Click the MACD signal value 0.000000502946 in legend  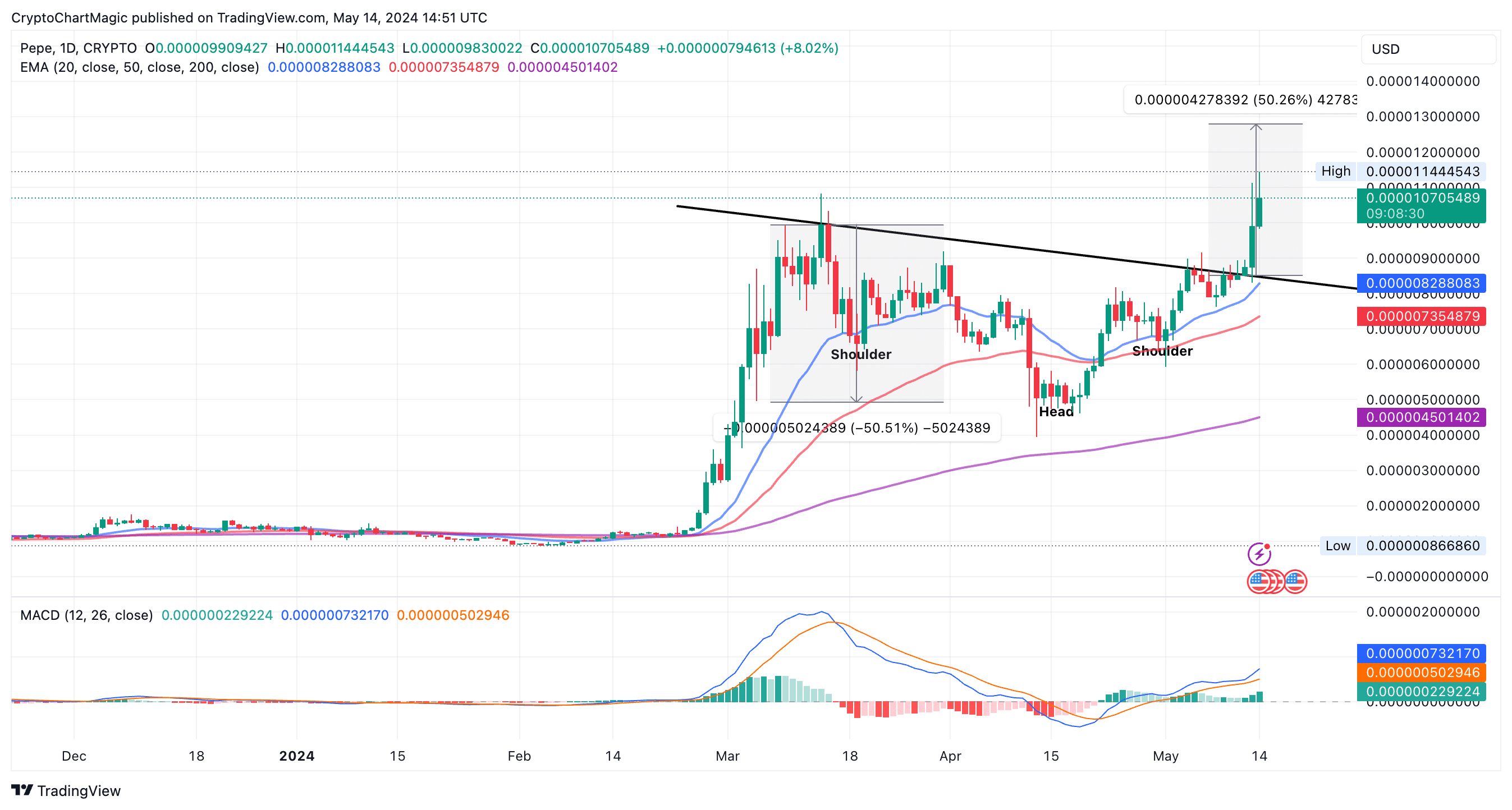pyautogui.click(x=453, y=615)
